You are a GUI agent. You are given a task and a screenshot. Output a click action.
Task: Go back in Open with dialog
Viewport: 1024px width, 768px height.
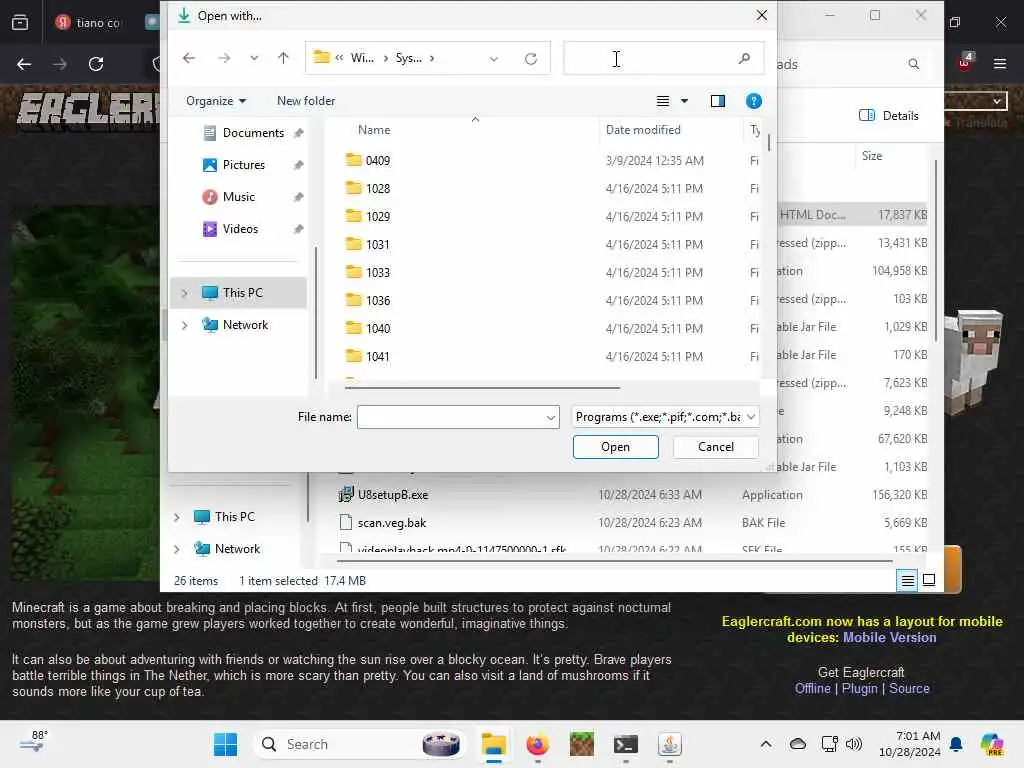coord(189,58)
